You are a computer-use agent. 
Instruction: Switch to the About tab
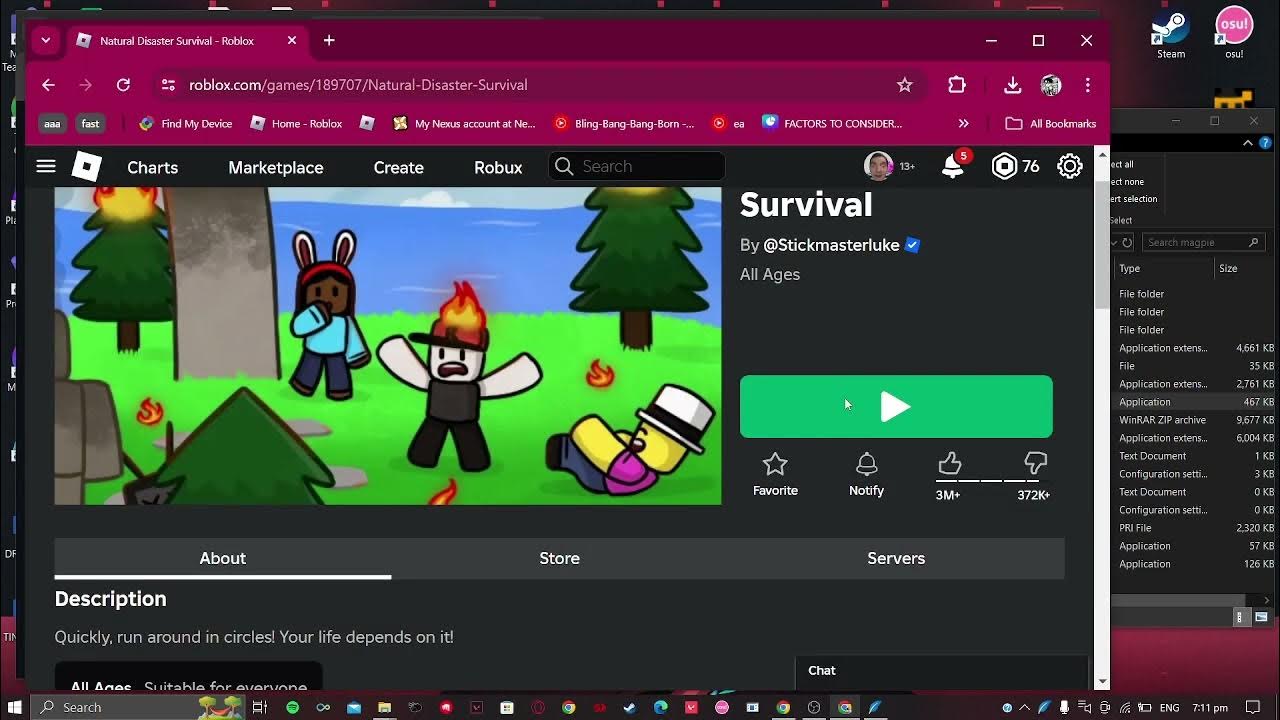click(x=222, y=558)
